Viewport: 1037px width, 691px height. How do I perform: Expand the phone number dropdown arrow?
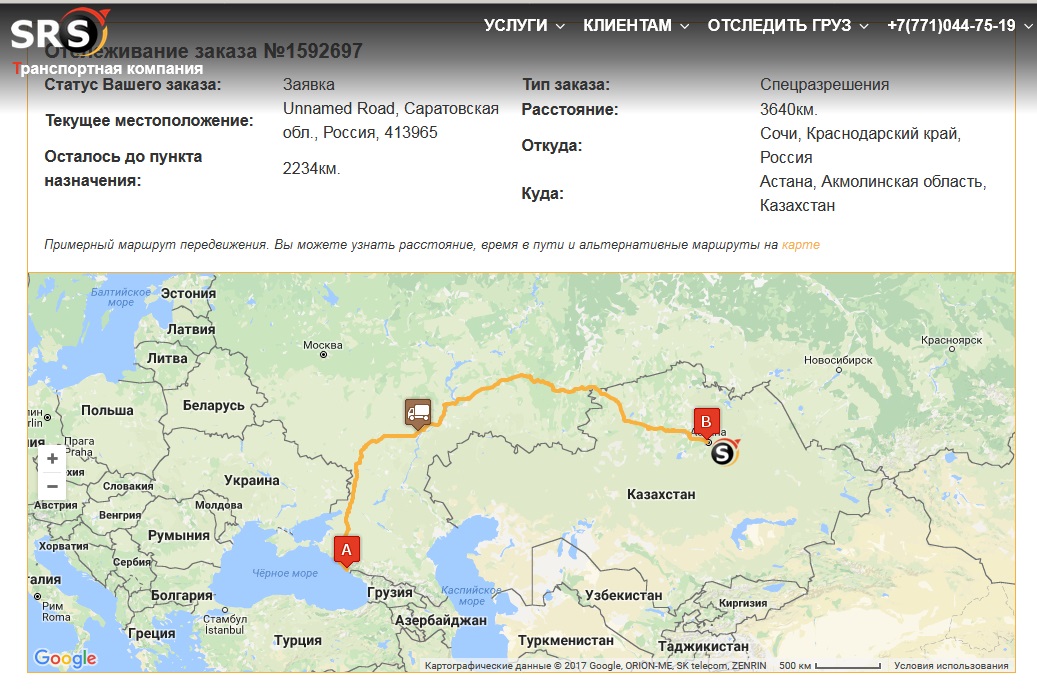click(1028, 26)
